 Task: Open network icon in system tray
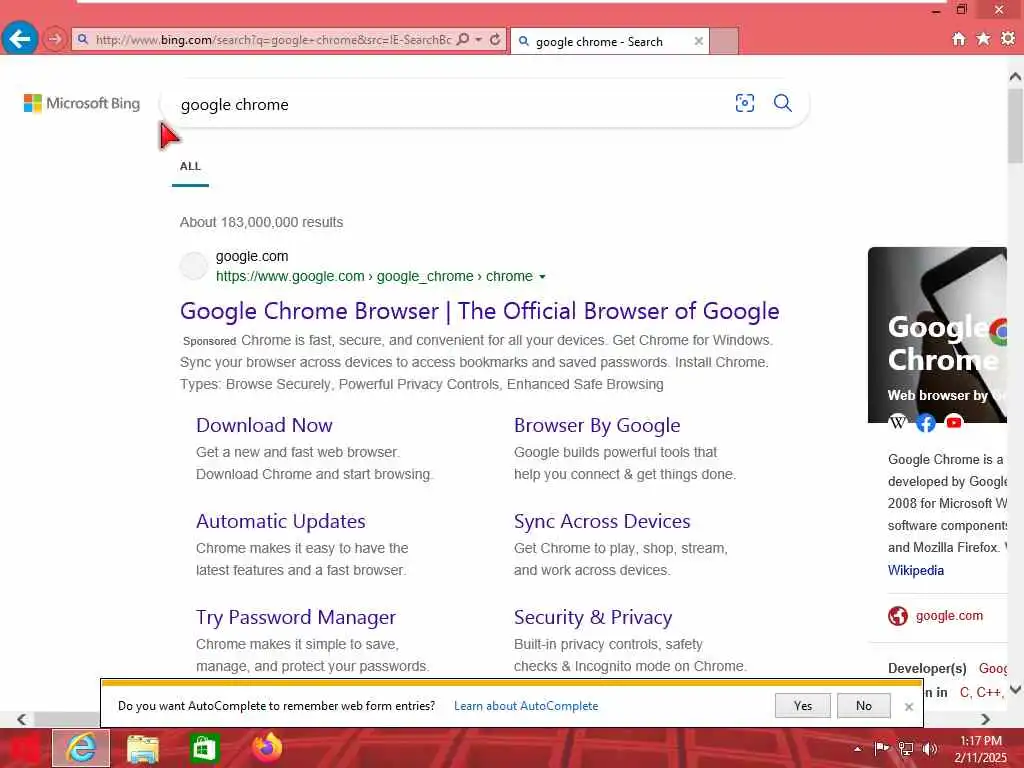click(906, 748)
